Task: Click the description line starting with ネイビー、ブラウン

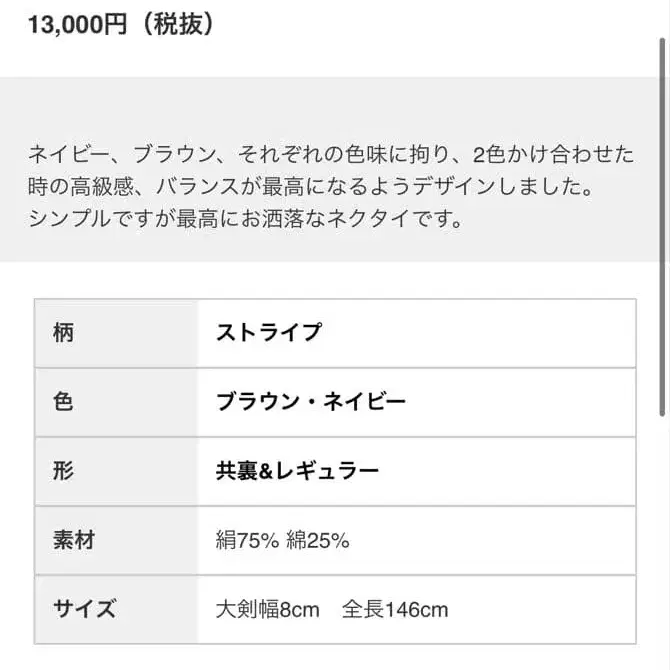Action: [331, 155]
